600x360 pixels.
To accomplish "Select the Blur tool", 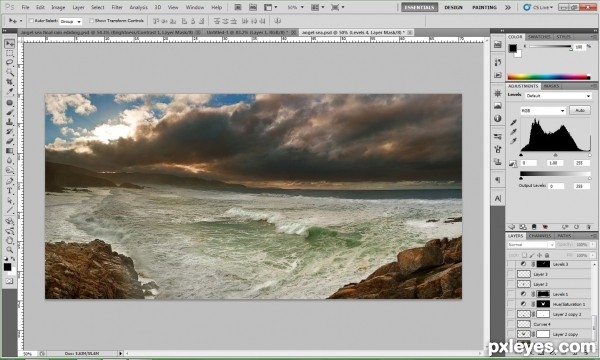I will tap(10, 160).
